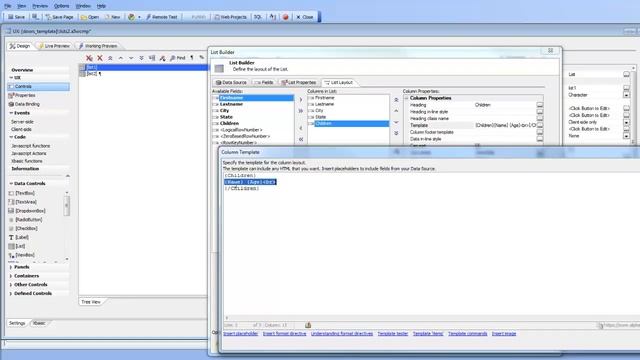Move the selected column up one position
This screenshot has height=360, width=640.
pyautogui.click(x=396, y=111)
